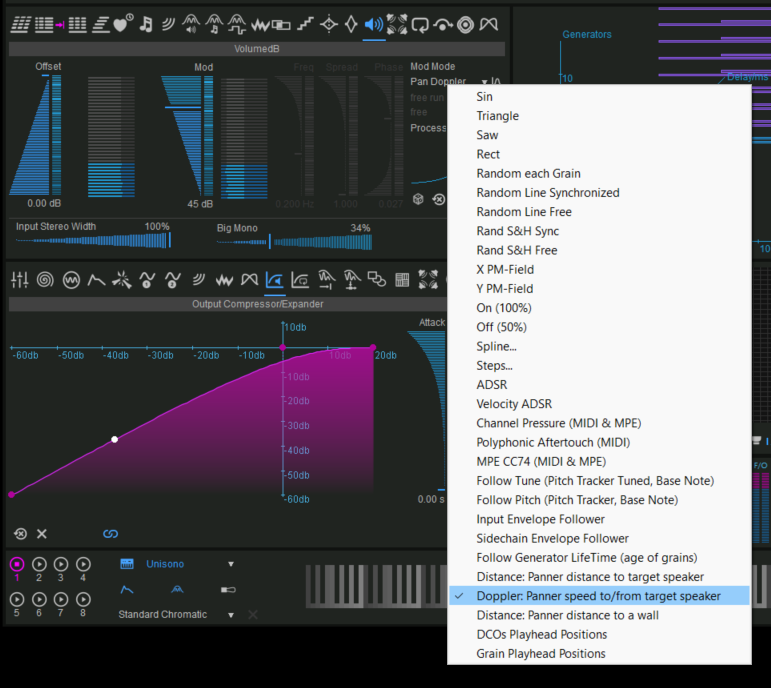
Task: Select the burst scatter icon
Action: click(121, 280)
